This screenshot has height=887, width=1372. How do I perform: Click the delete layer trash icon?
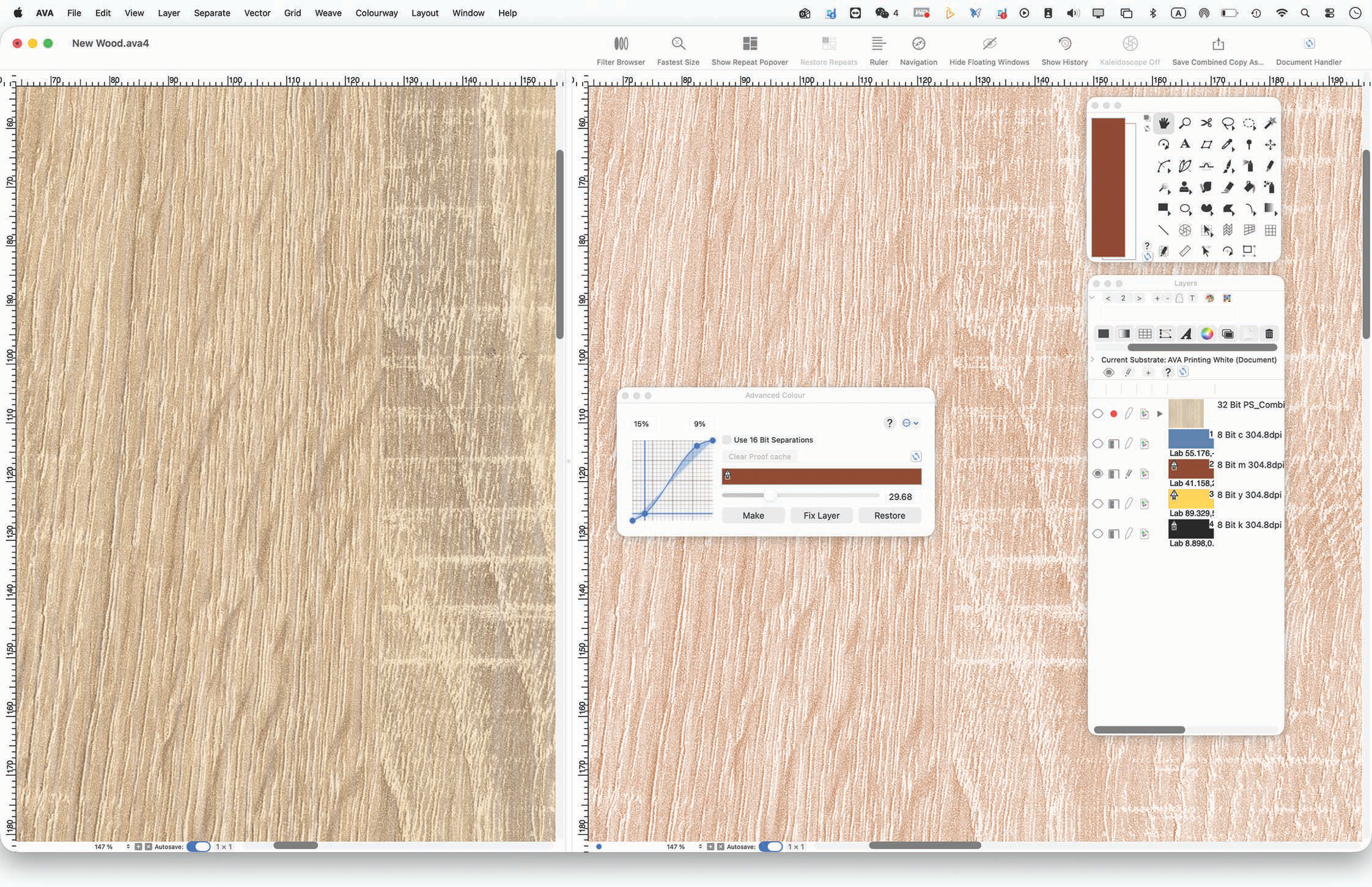1269,333
